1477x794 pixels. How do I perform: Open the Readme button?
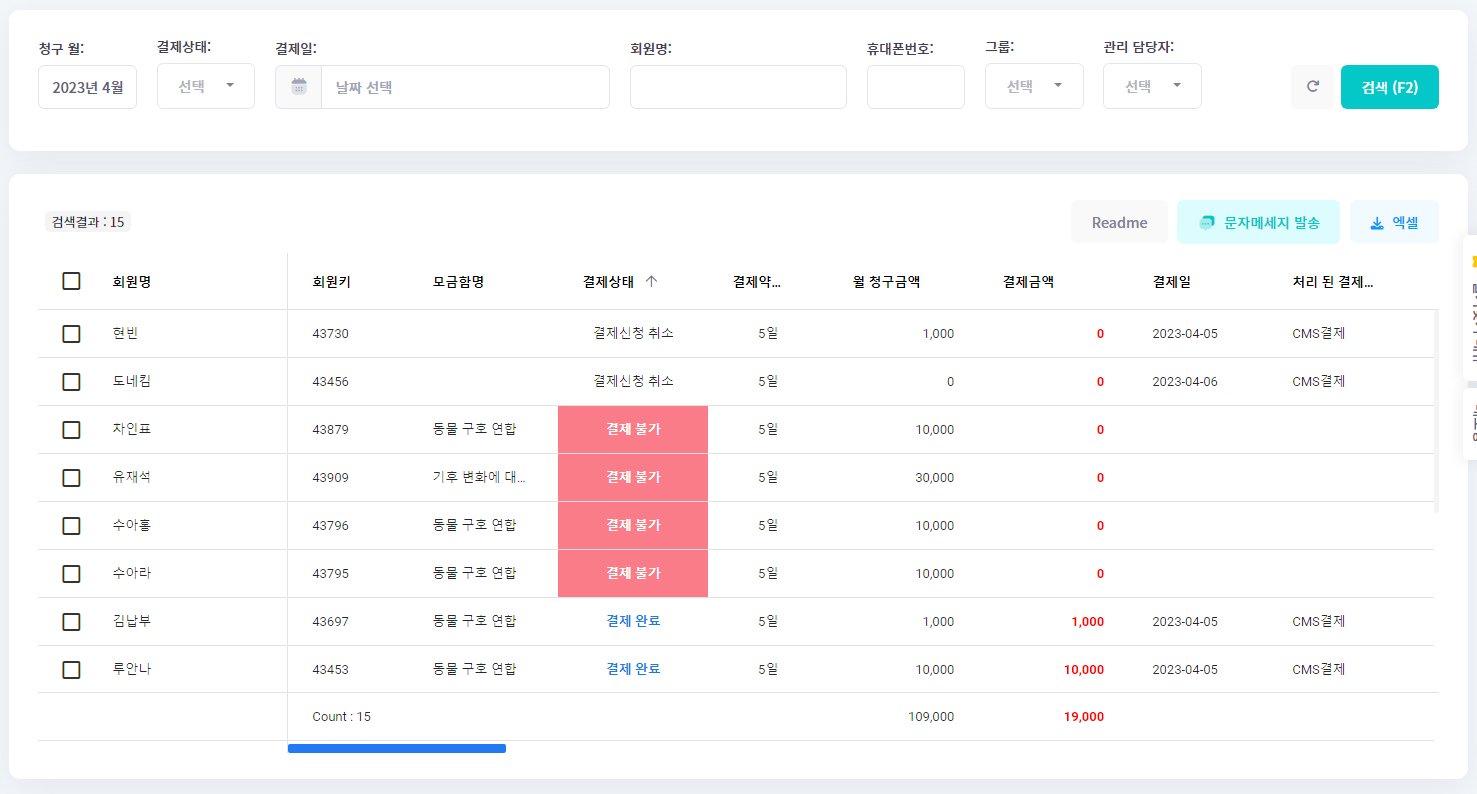point(1119,222)
